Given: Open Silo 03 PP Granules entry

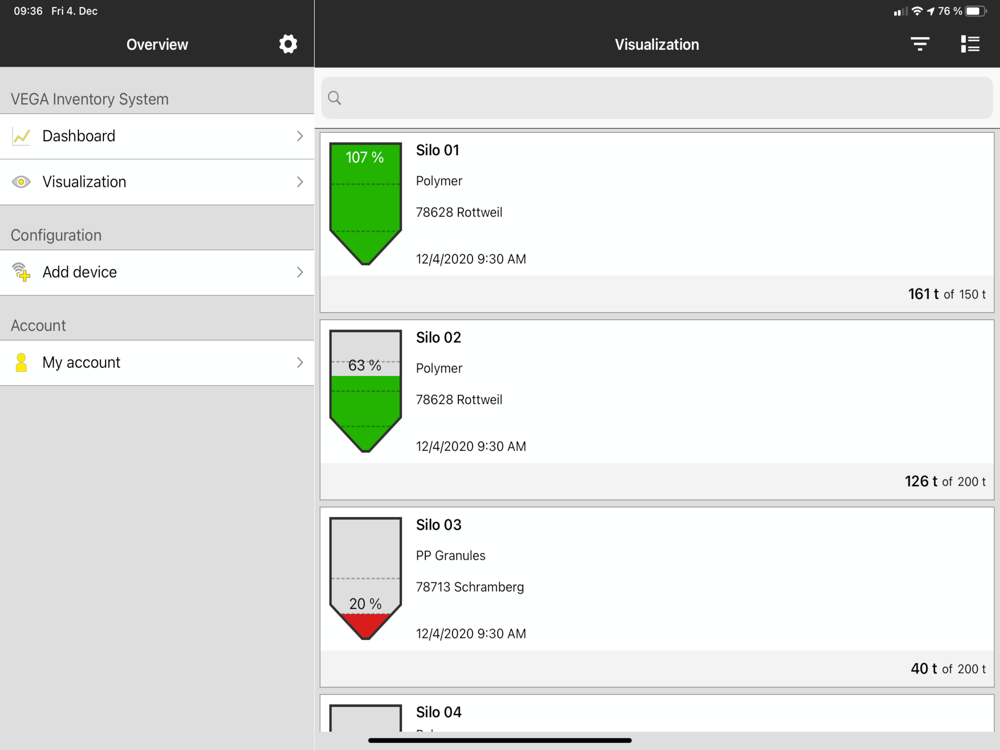Looking at the screenshot, I should point(657,597).
